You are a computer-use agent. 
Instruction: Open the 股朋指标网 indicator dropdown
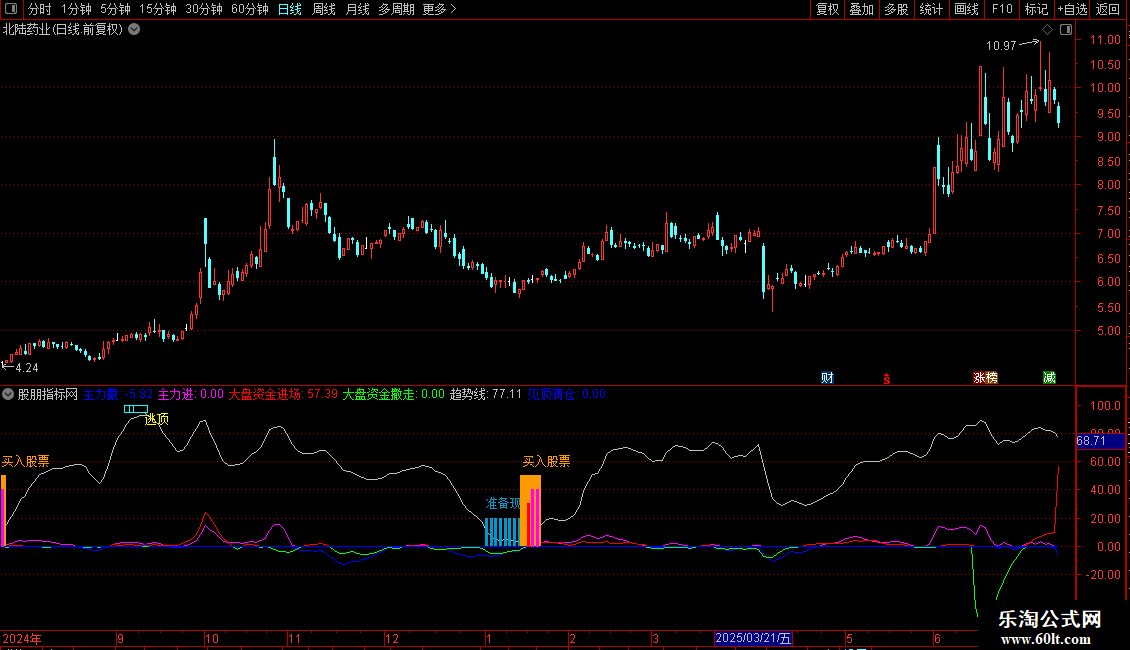[8, 394]
